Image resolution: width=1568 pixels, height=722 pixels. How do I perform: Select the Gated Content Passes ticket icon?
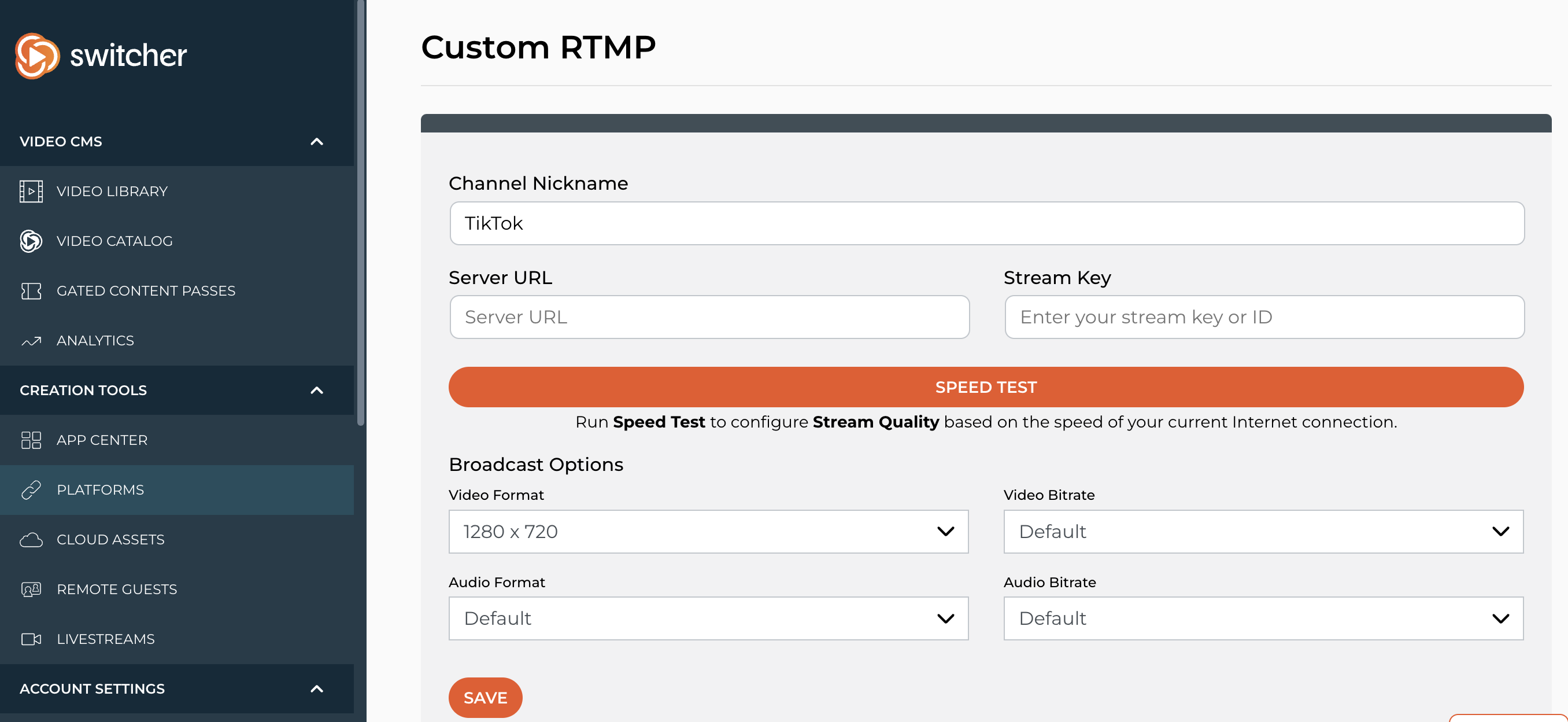(31, 291)
